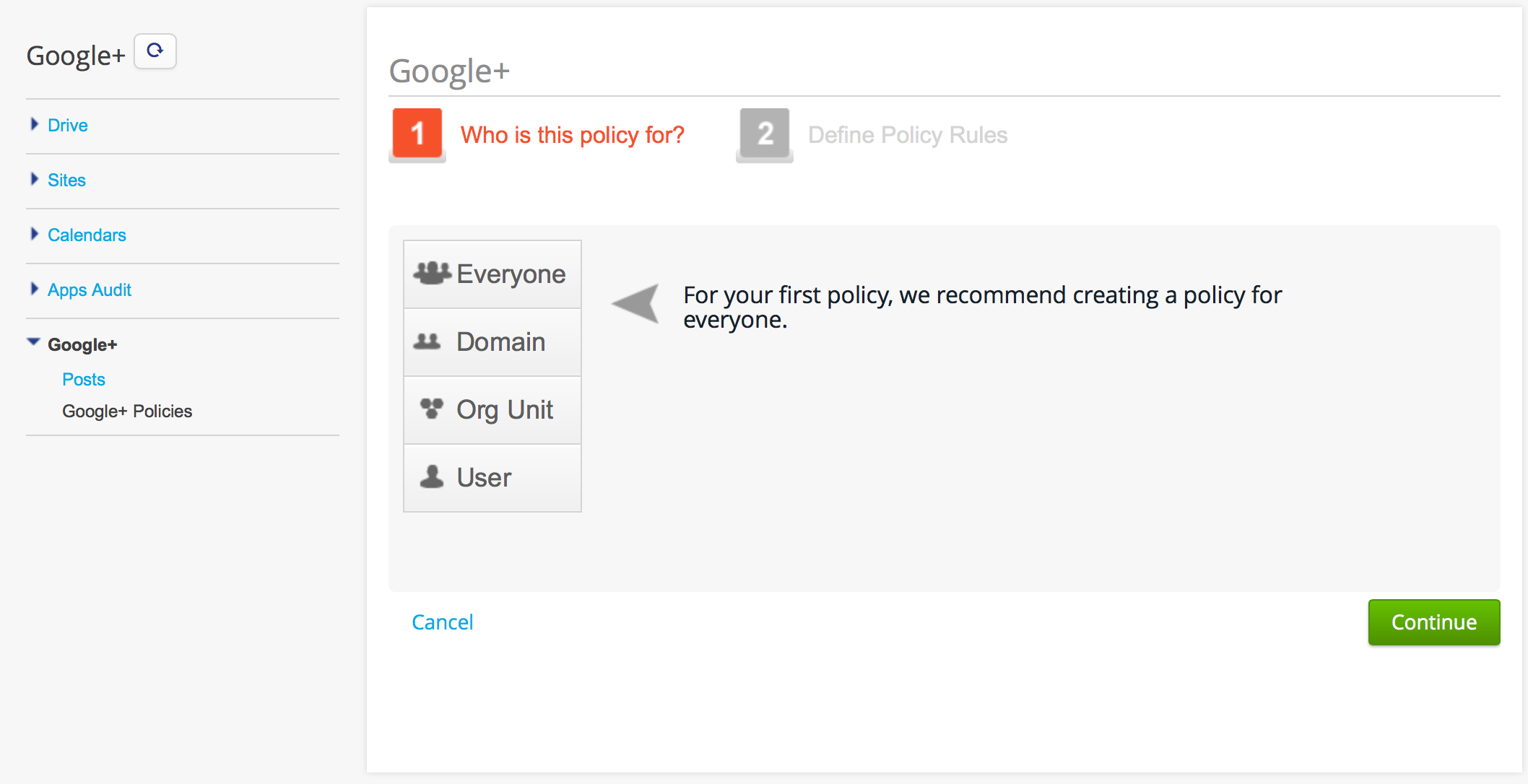Click the gray arrow pointing at Everyone
This screenshot has height=784, width=1528.
coord(635,303)
